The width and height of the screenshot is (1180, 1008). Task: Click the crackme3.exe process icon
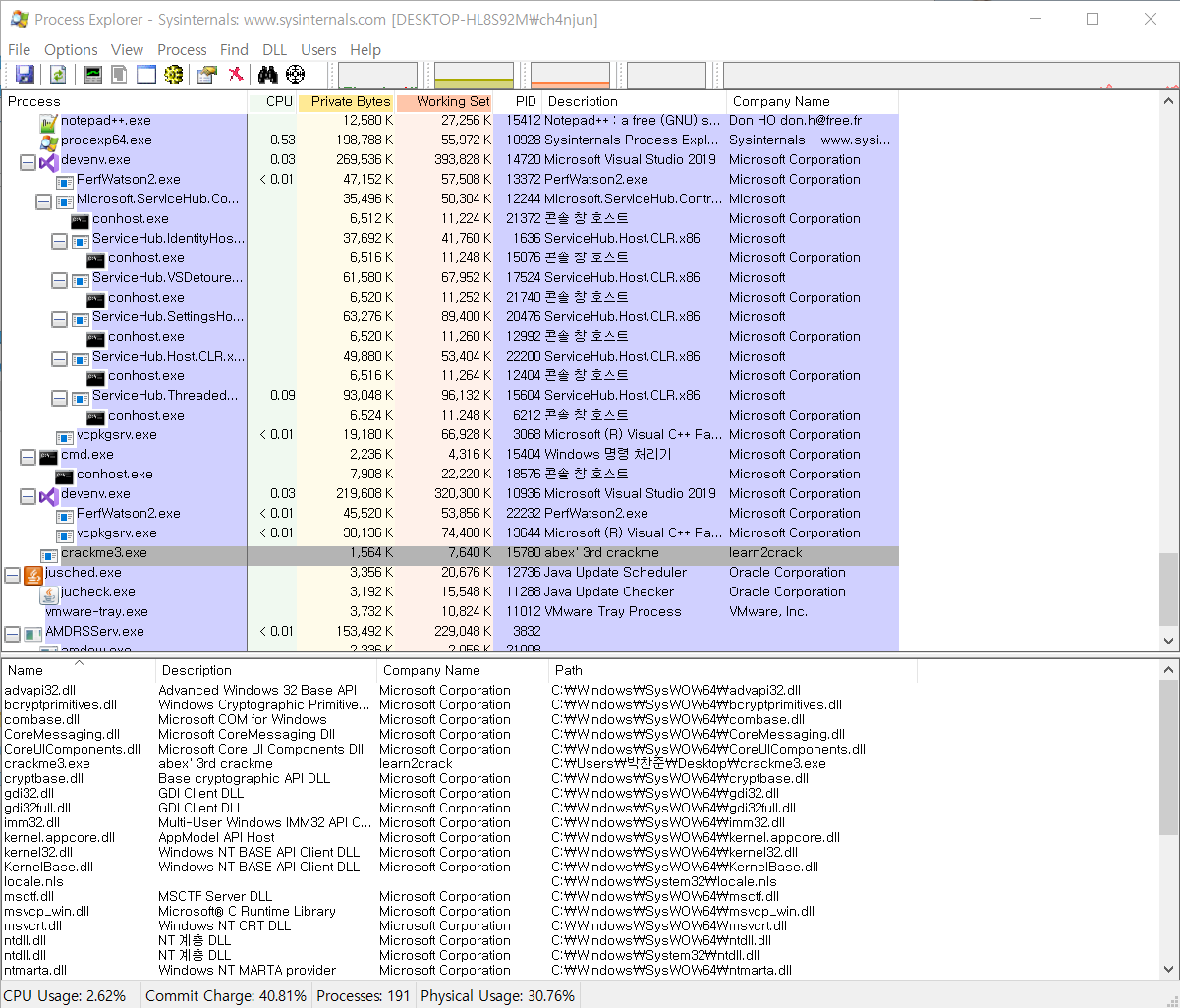pyautogui.click(x=49, y=554)
